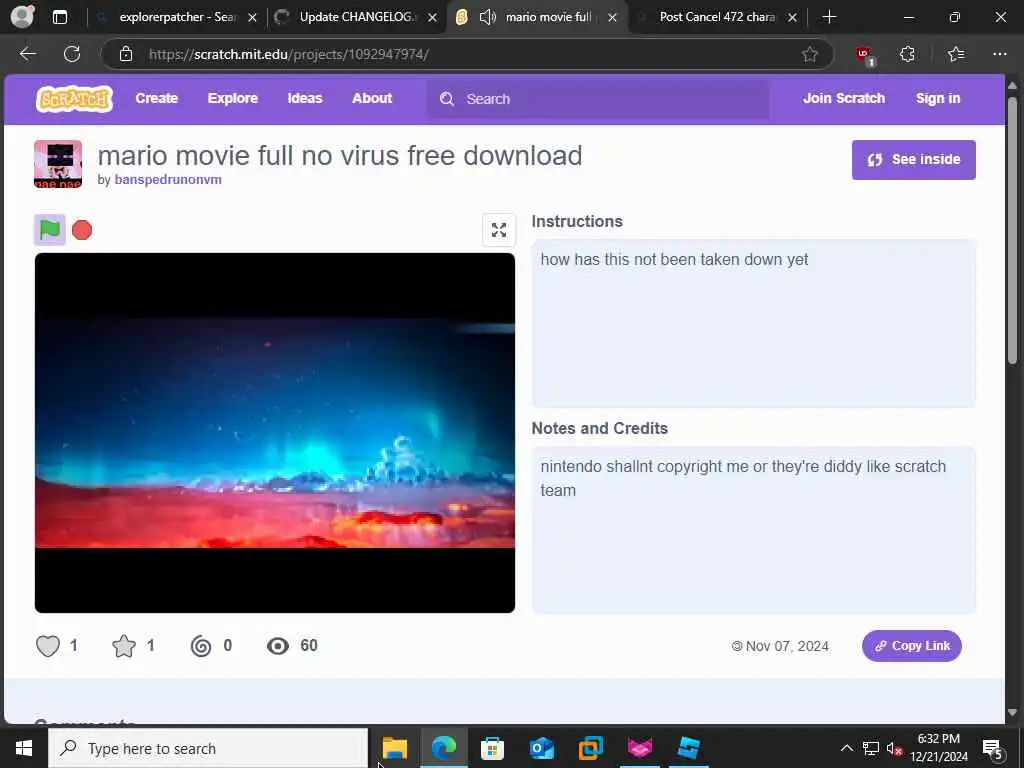Close the explorerpatcher tab

(252, 18)
